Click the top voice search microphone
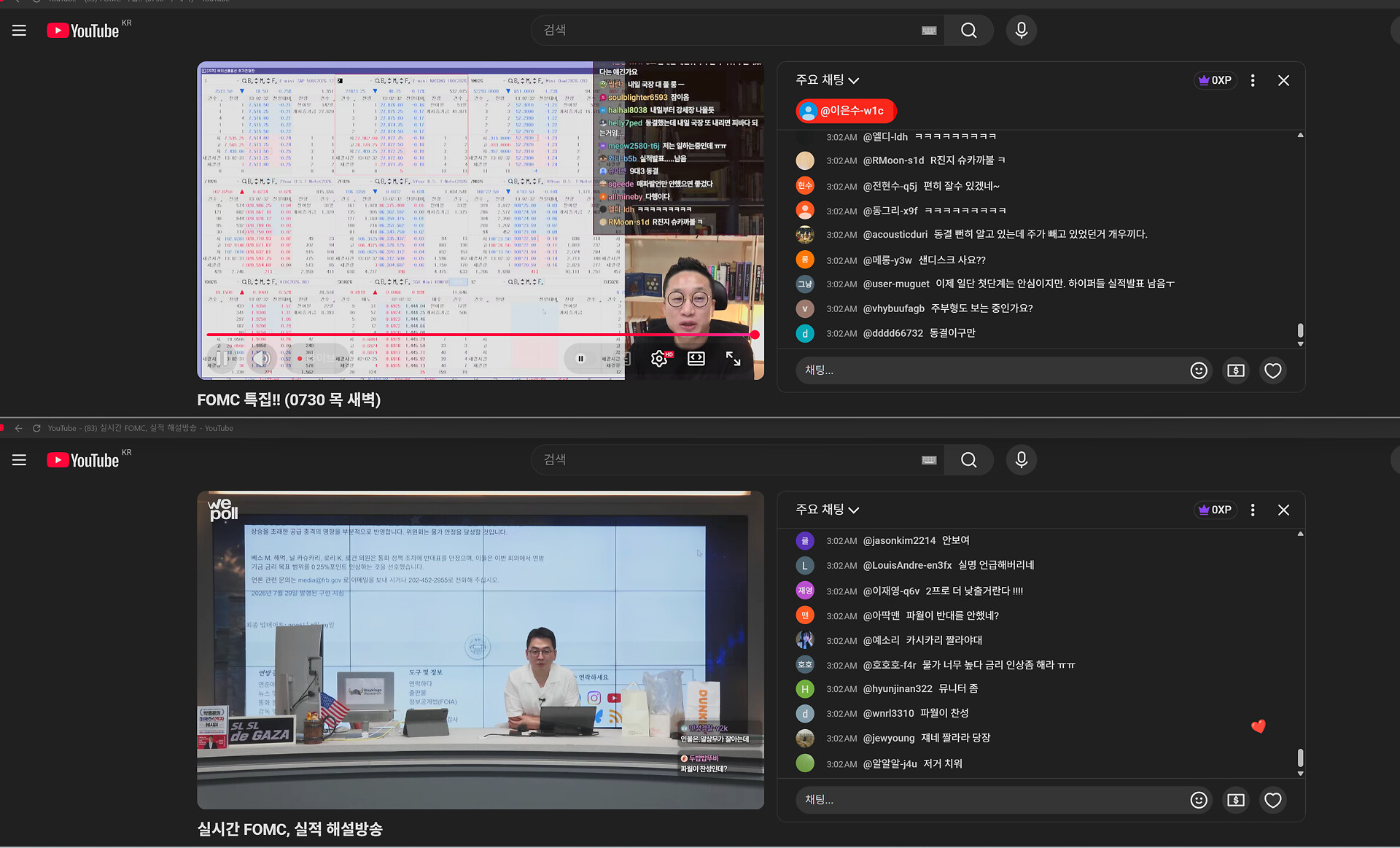 [1021, 31]
